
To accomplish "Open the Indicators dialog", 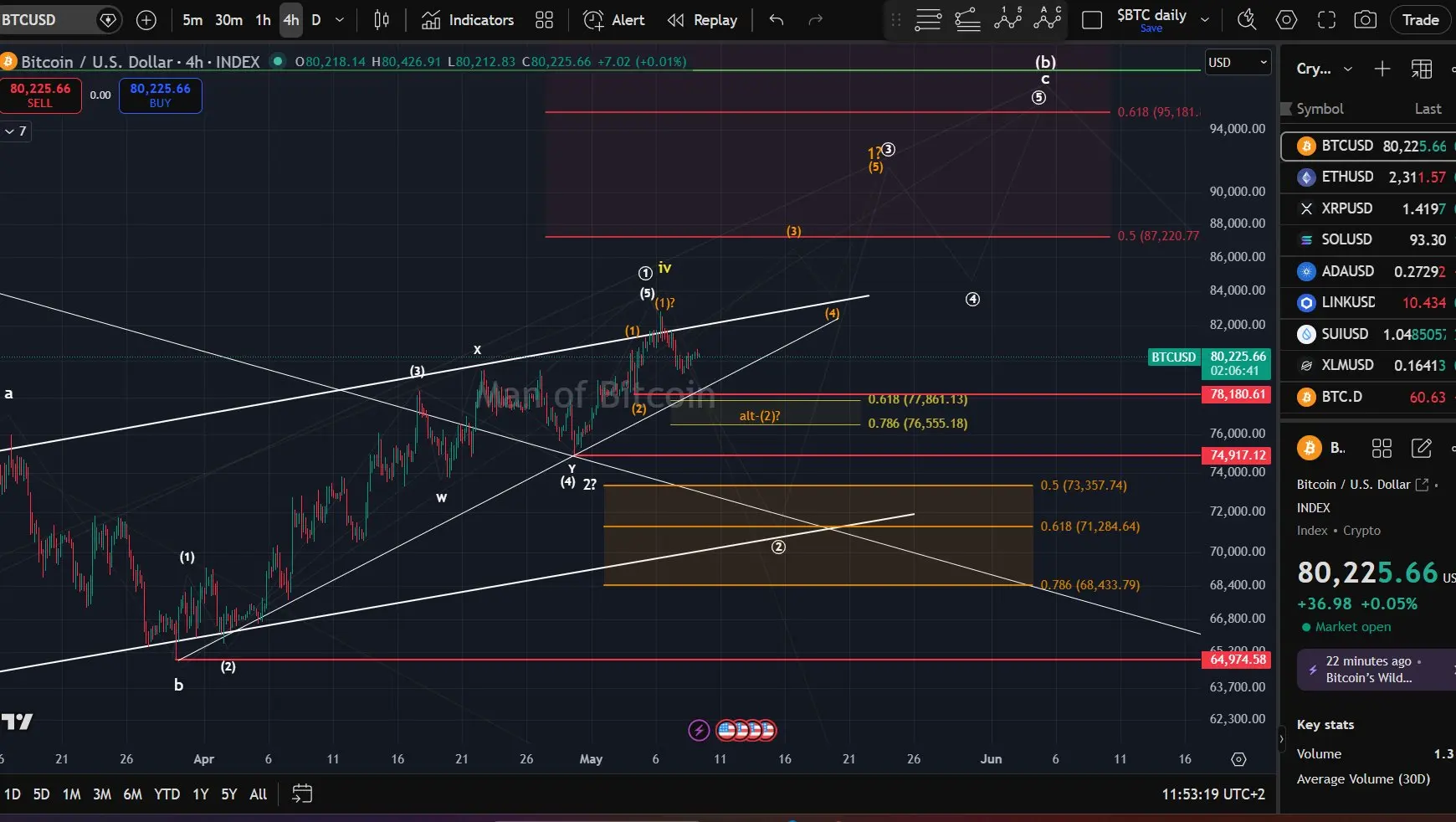I will (468, 20).
